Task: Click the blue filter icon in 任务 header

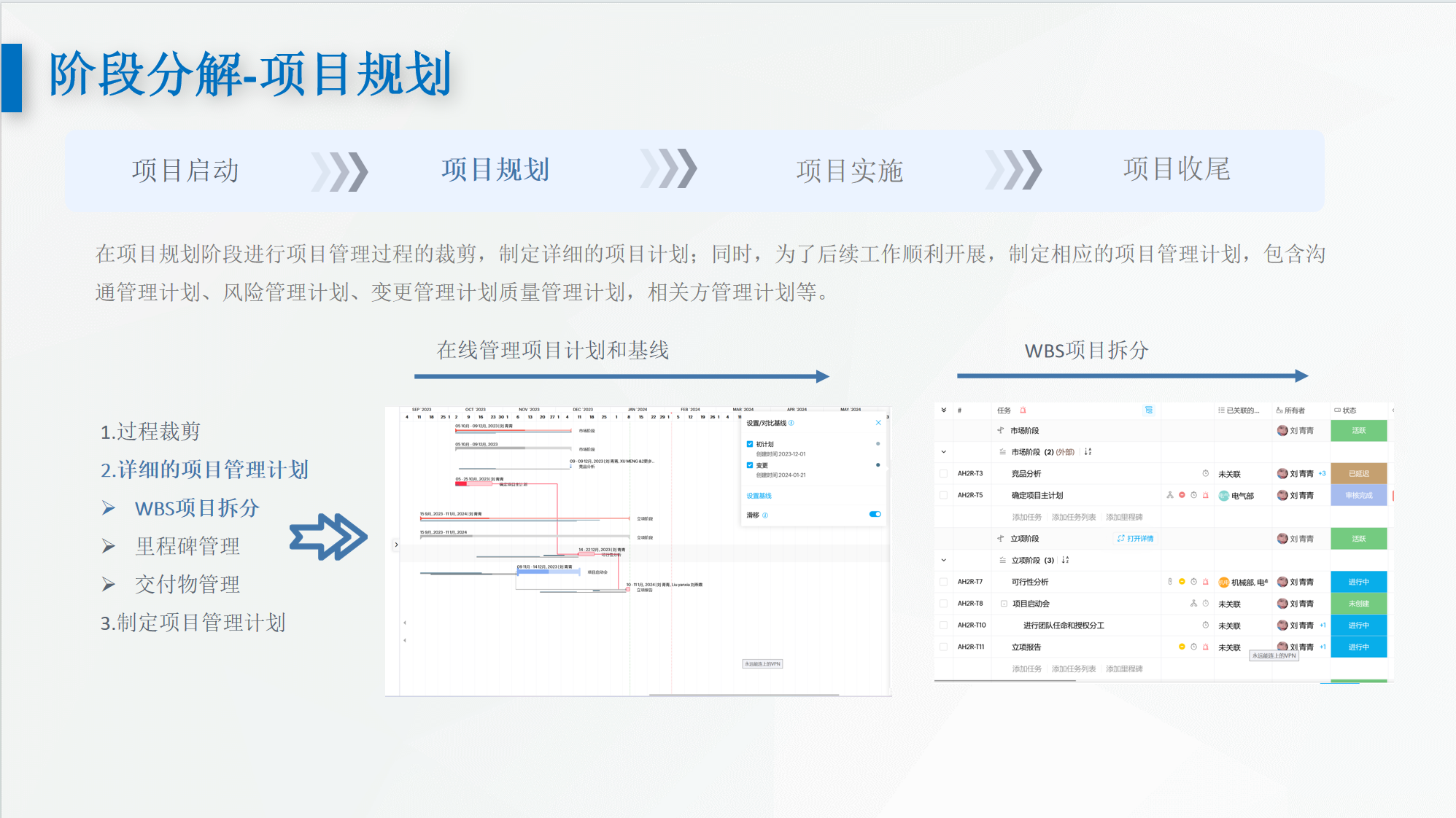Action: 1148,410
